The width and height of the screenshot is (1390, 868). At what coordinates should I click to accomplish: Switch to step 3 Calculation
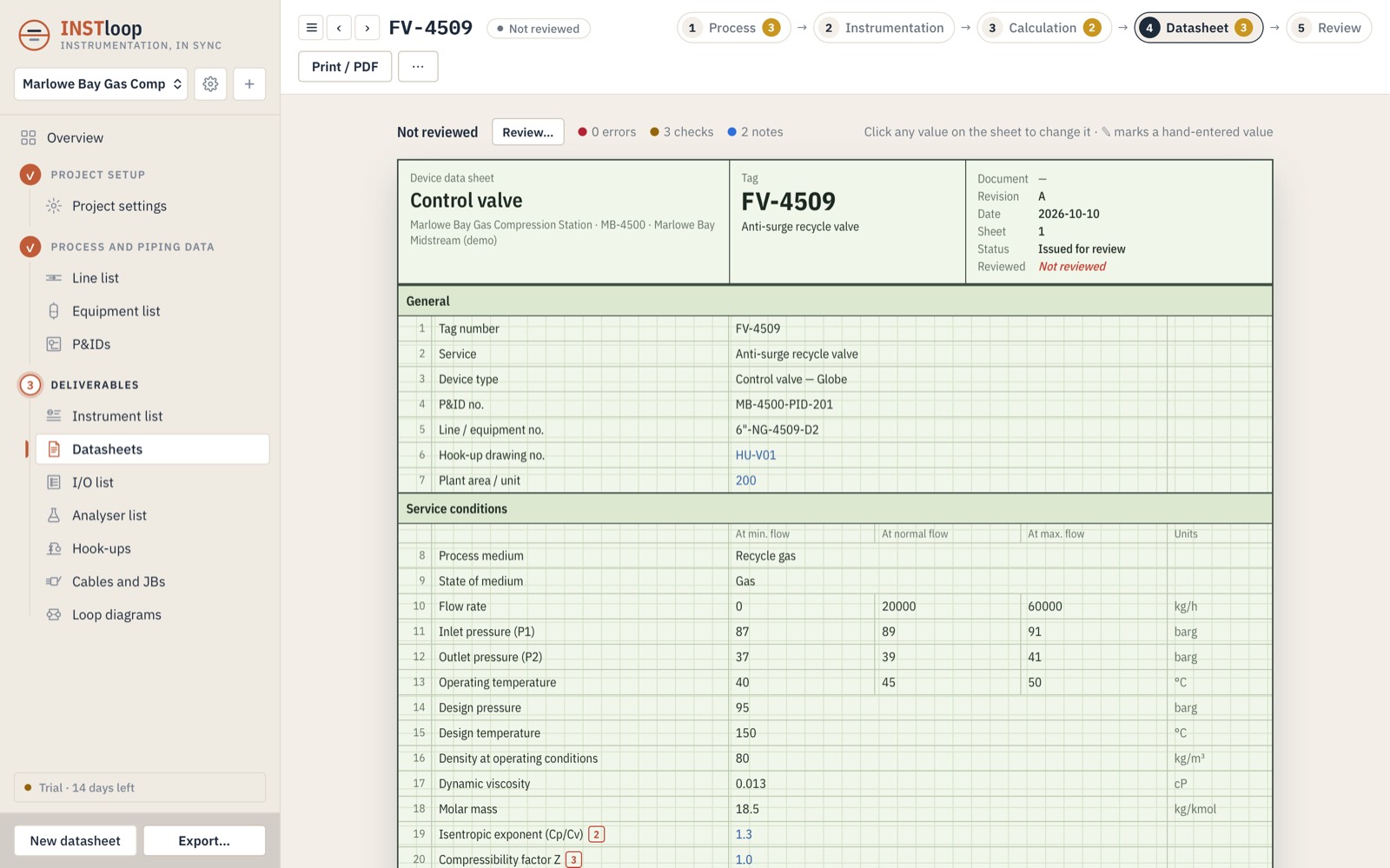(x=1044, y=28)
